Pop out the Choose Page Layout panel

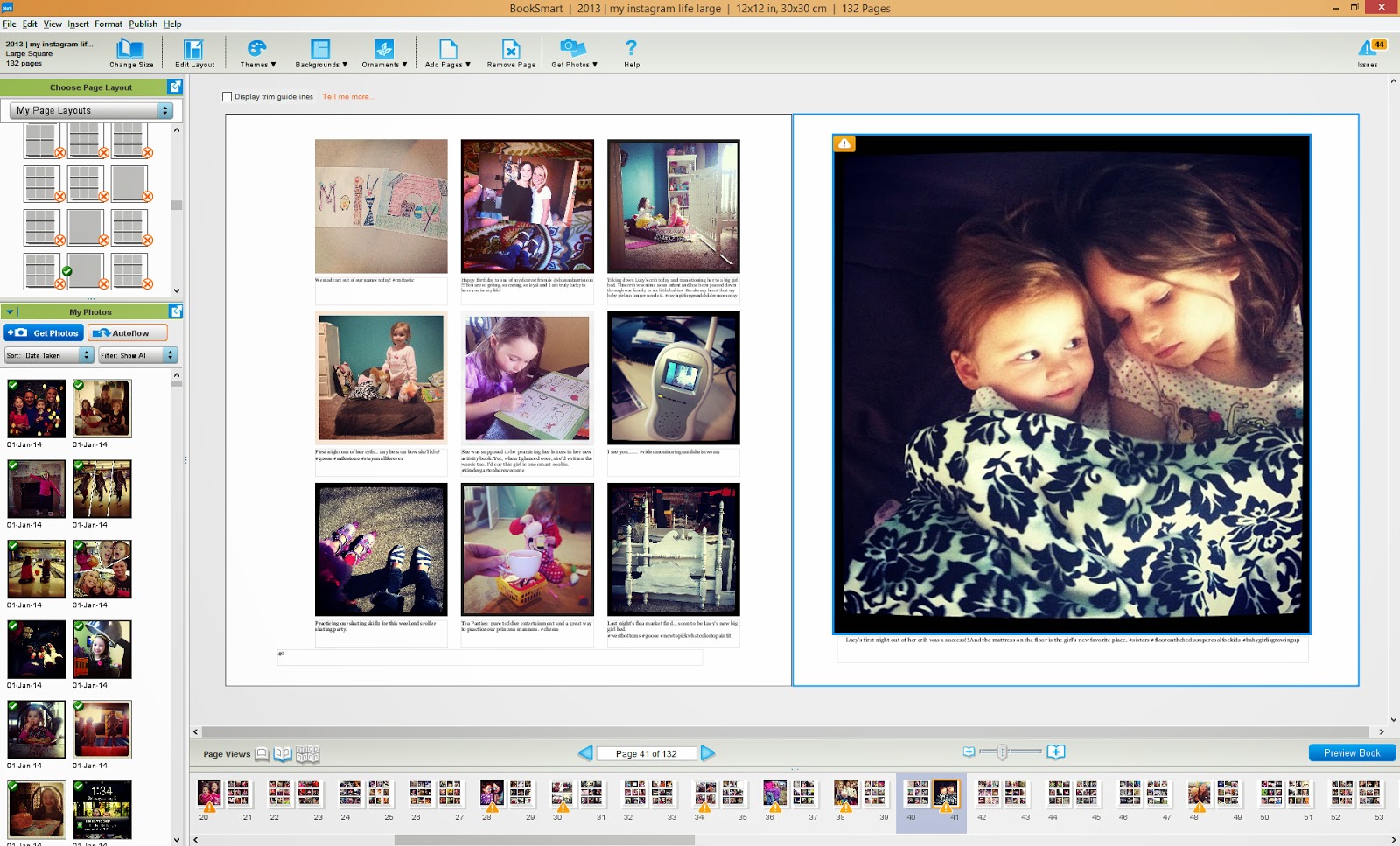pos(175,87)
